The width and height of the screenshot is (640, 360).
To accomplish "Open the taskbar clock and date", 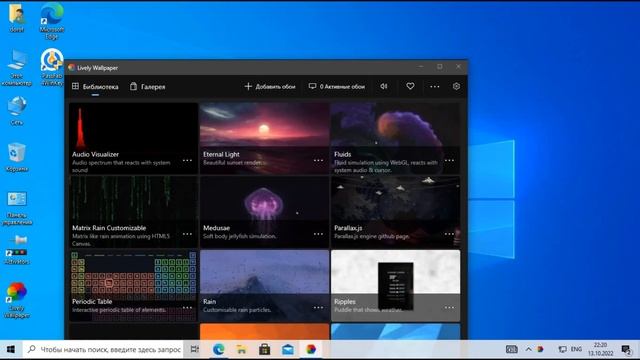I will (600, 349).
